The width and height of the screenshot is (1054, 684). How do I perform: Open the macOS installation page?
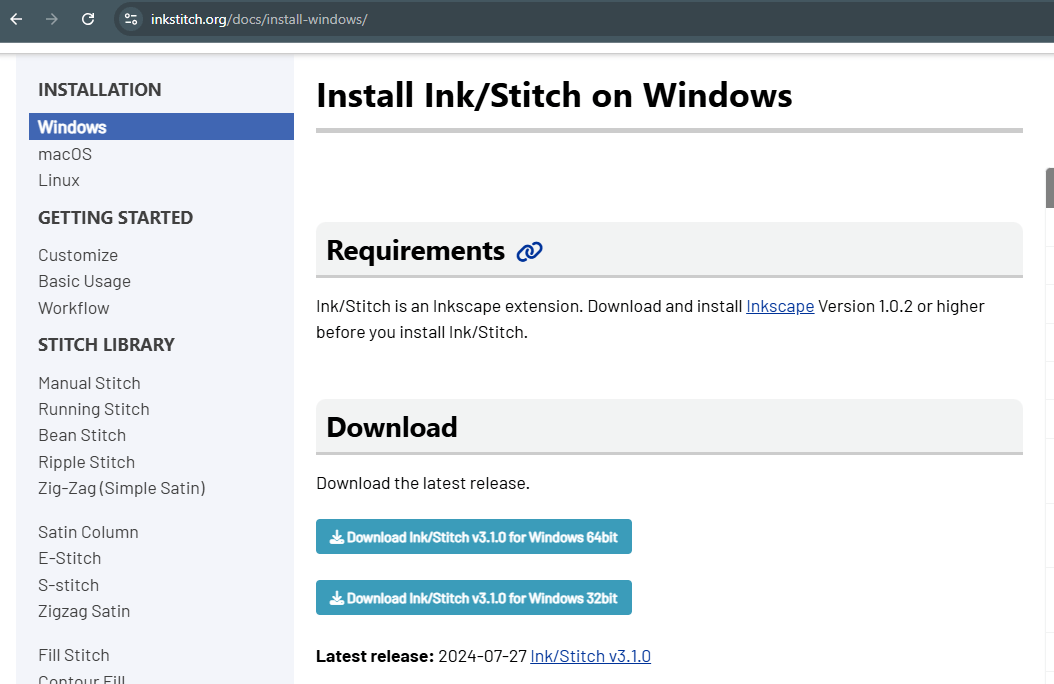coord(65,154)
